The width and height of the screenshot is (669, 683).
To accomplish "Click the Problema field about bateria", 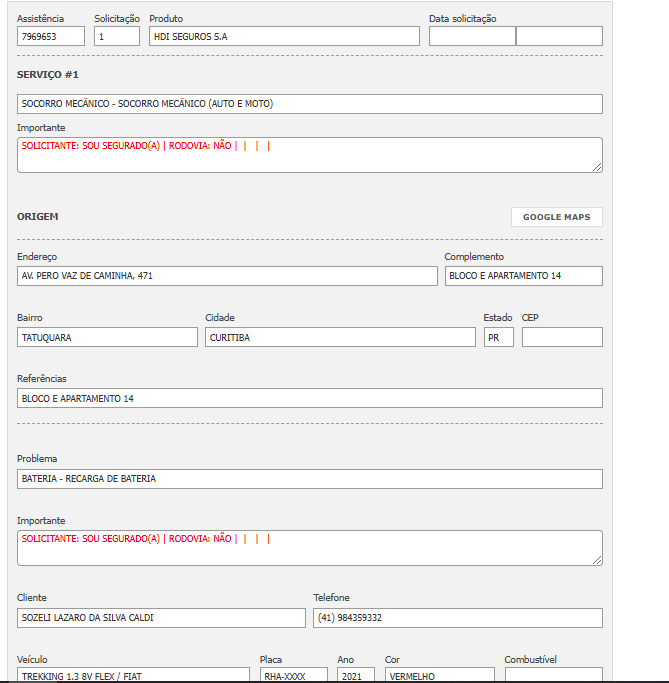I will [309, 479].
